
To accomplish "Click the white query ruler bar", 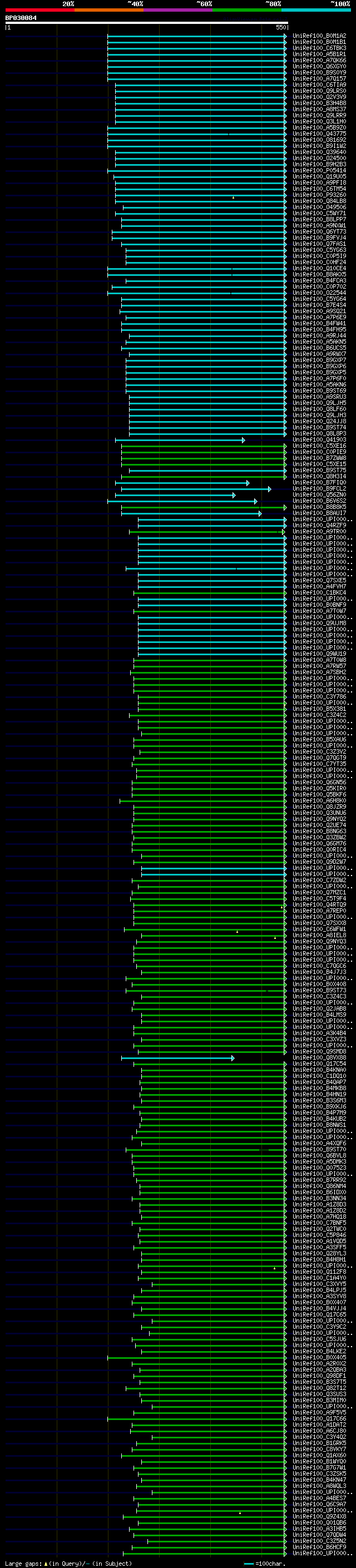I will (146, 23).
